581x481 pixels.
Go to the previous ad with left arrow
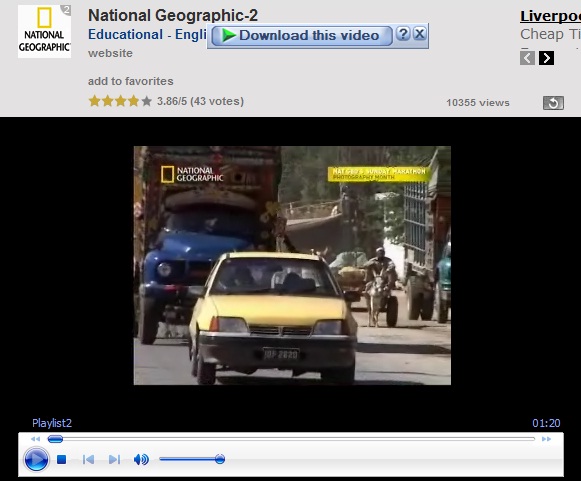[527, 58]
